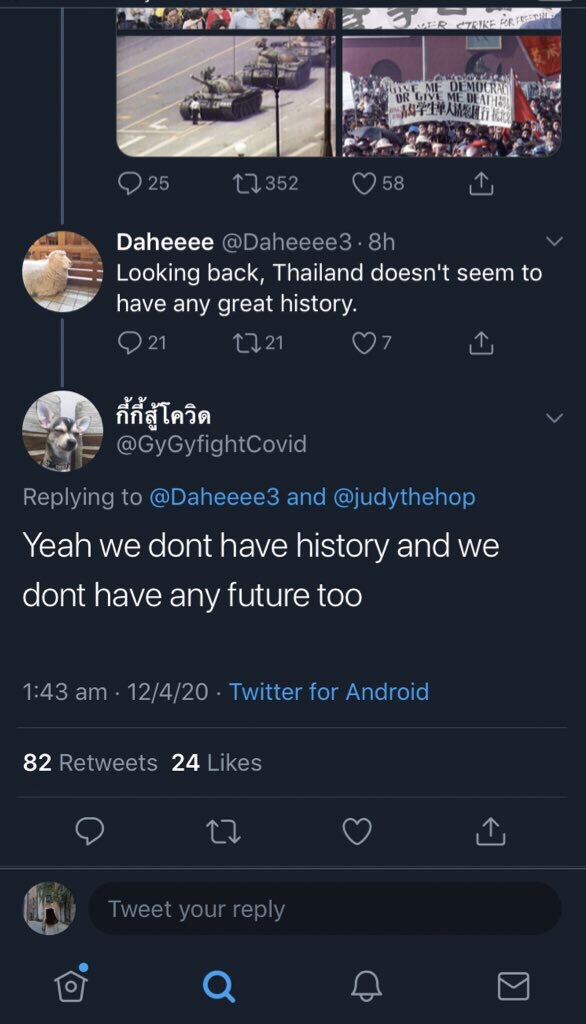Tap the Tweet your reply field
Screen dimensions: 586x1024
tap(325, 909)
